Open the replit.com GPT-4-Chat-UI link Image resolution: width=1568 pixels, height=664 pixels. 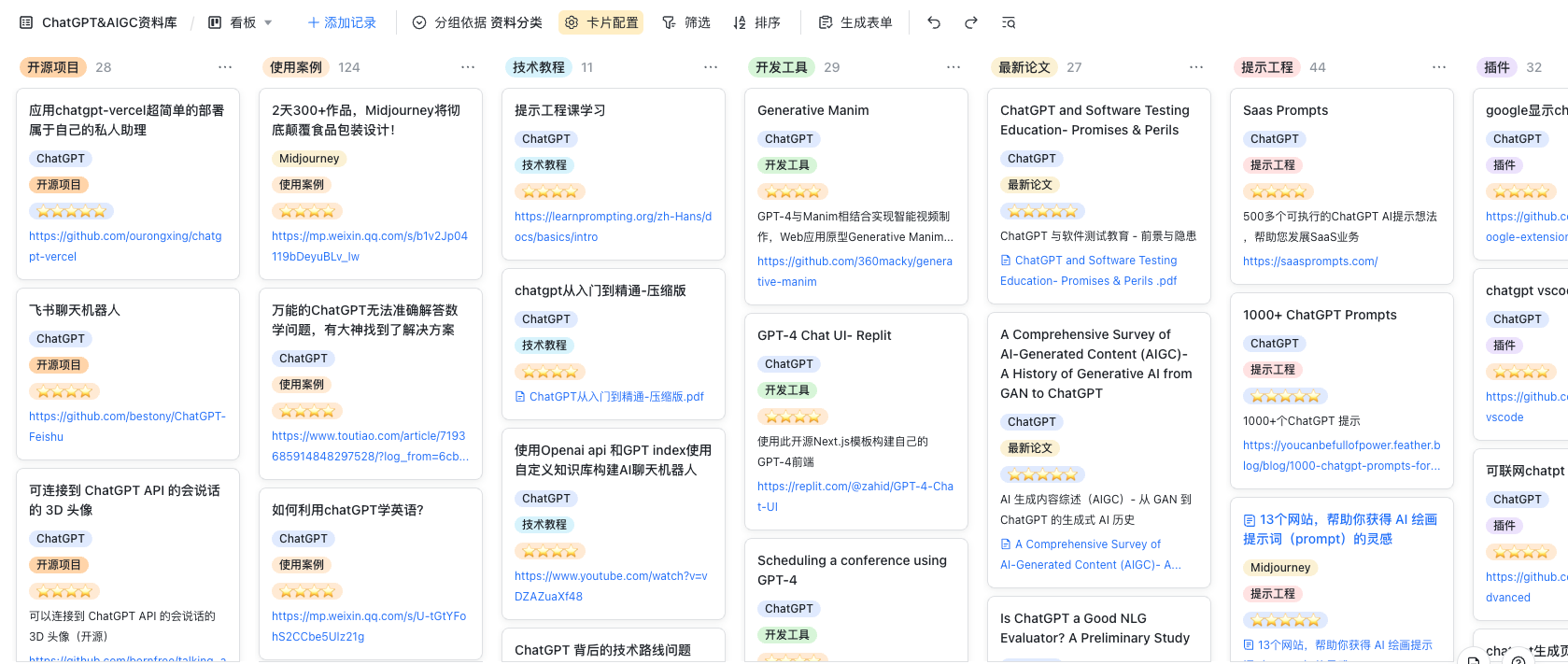[x=855, y=497]
